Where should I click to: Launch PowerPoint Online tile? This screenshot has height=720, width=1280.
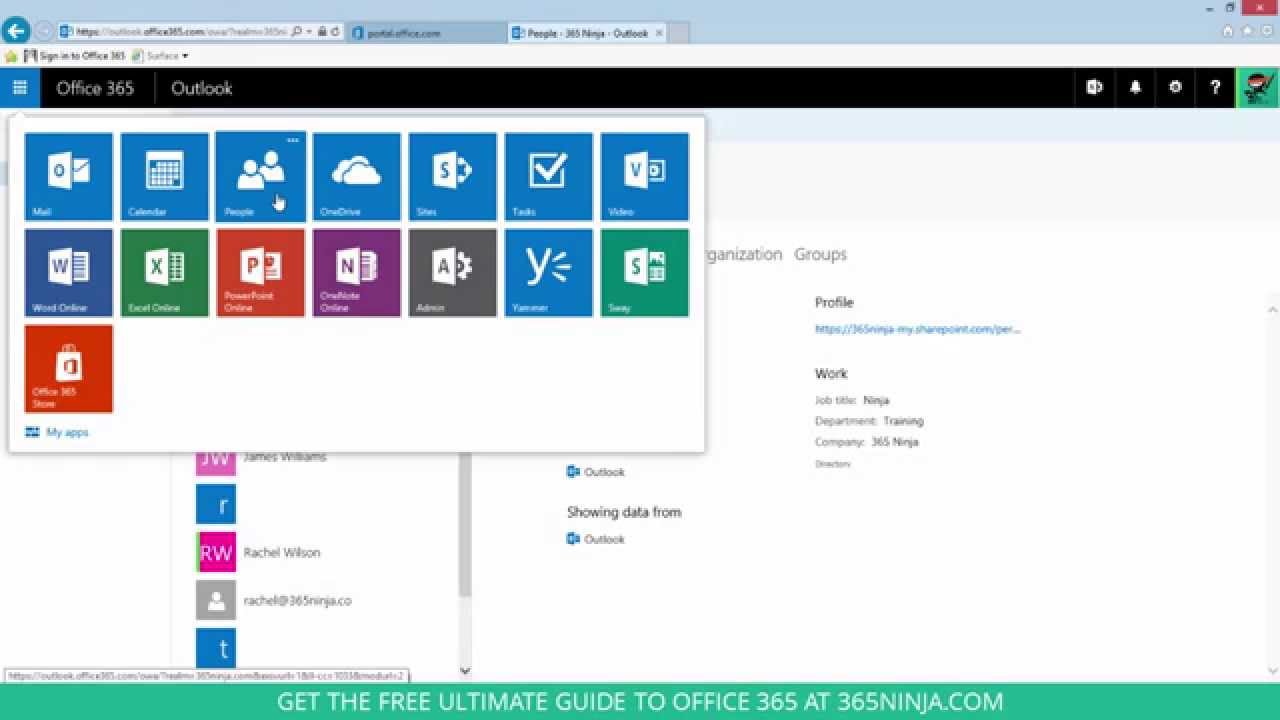(261, 273)
